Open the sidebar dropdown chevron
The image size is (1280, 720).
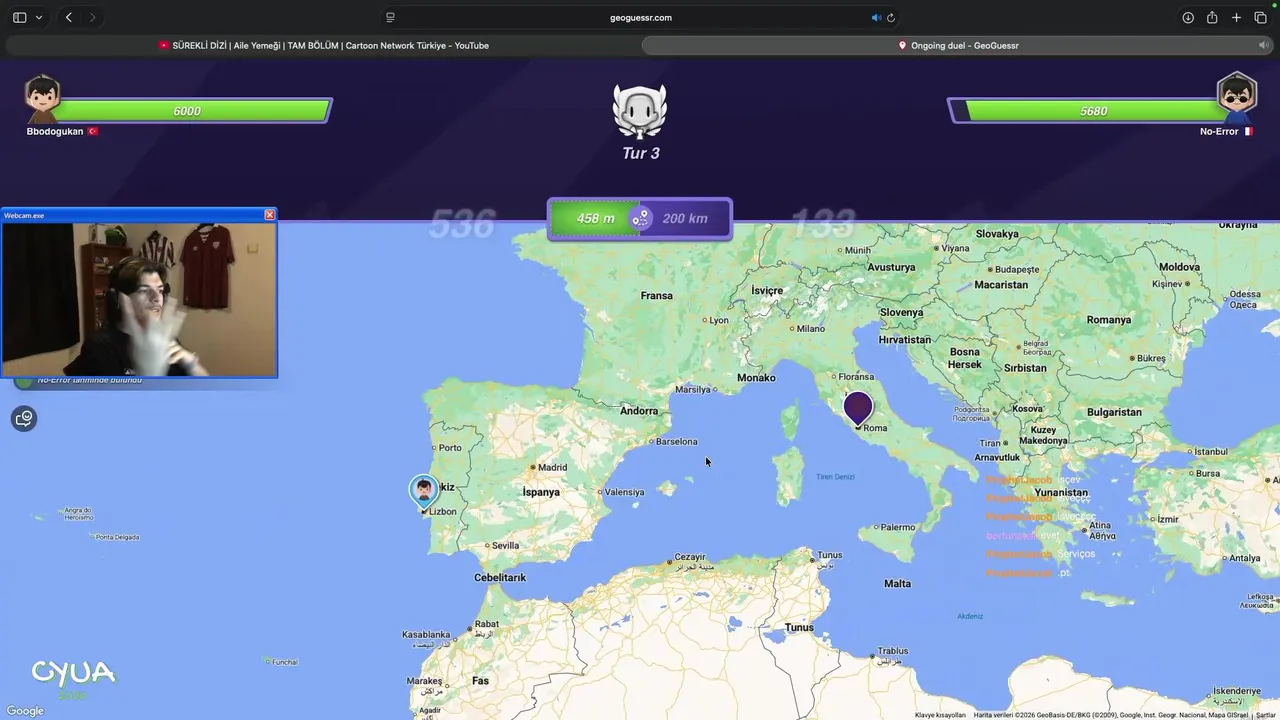(x=39, y=17)
